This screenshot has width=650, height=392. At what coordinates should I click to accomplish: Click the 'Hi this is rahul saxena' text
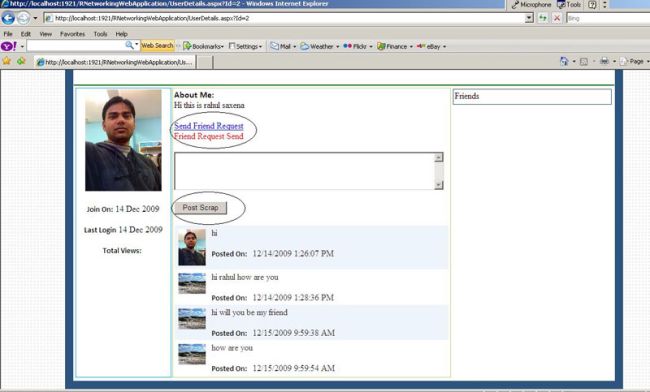[209, 105]
